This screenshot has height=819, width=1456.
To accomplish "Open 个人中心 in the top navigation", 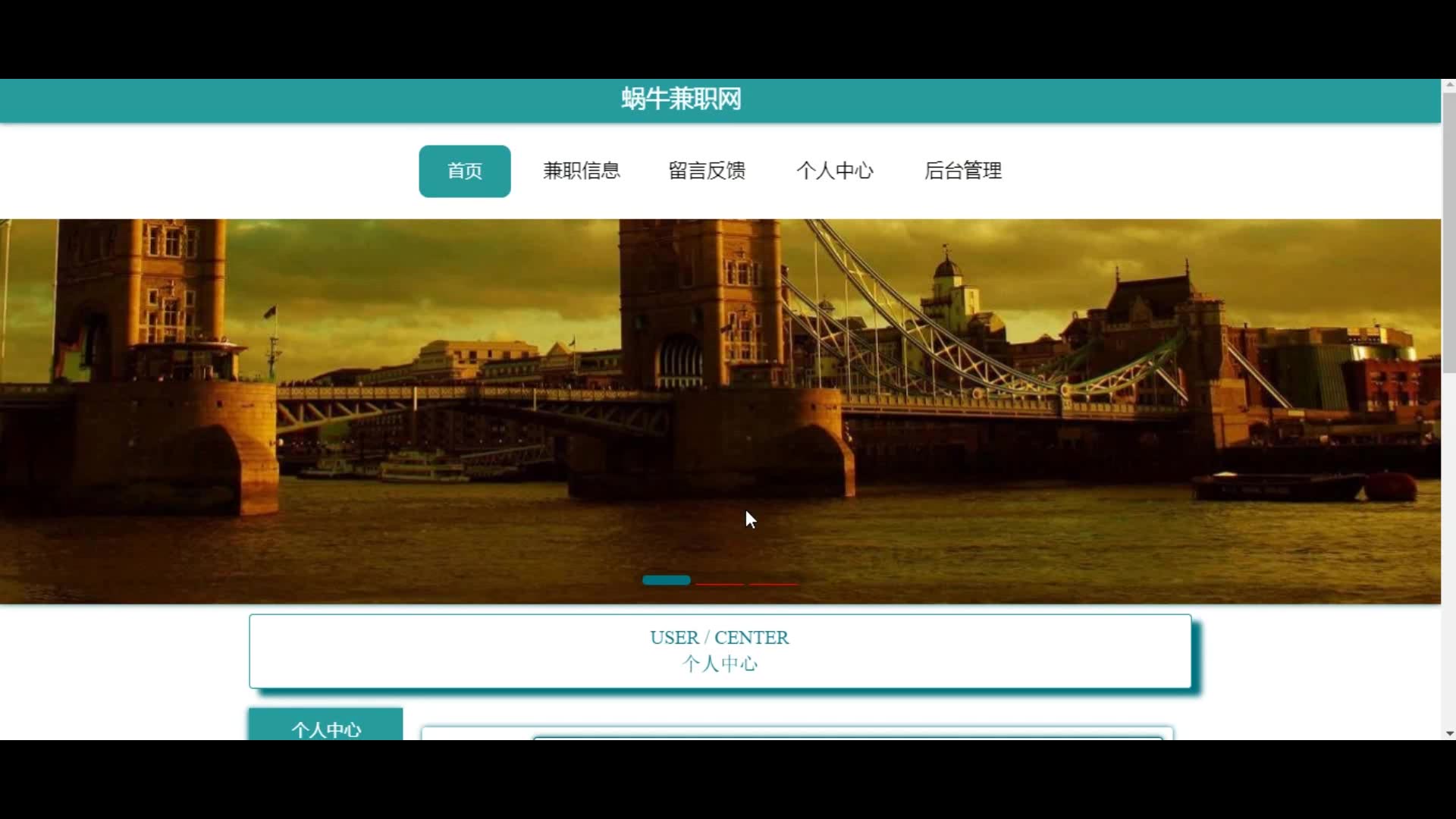I will (x=834, y=171).
